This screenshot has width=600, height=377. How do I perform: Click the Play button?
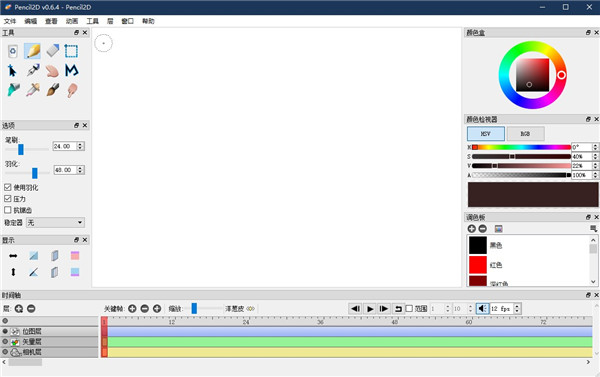(x=370, y=308)
